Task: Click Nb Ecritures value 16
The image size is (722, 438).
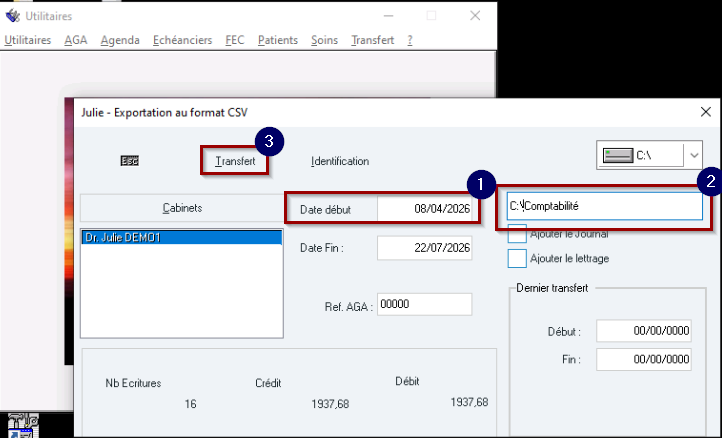Action: 191,404
